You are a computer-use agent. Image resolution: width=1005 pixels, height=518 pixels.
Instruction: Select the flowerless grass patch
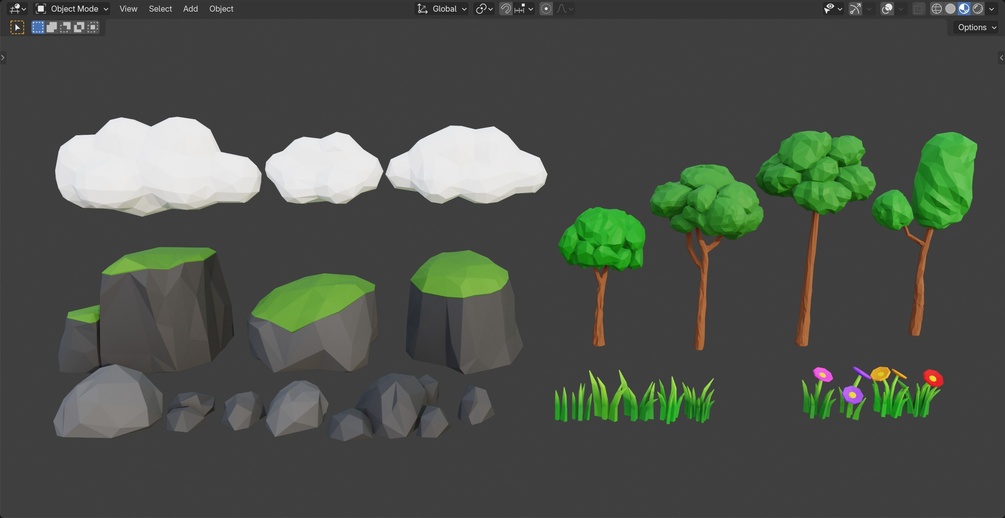tap(634, 397)
